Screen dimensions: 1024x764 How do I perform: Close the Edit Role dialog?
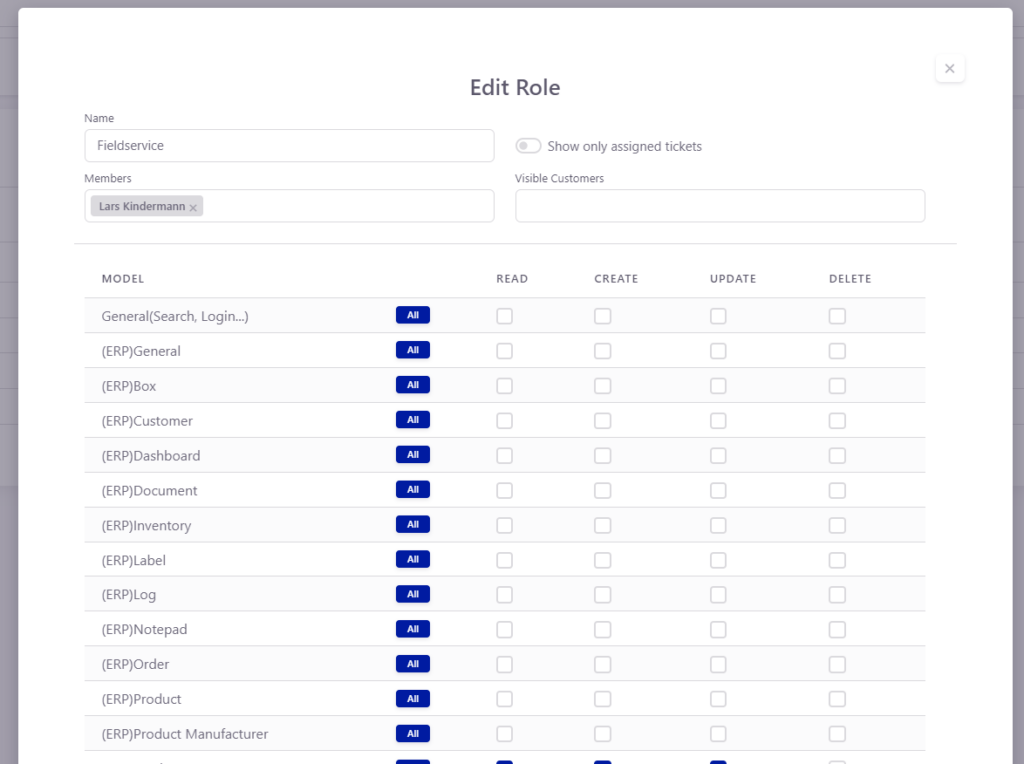949,69
